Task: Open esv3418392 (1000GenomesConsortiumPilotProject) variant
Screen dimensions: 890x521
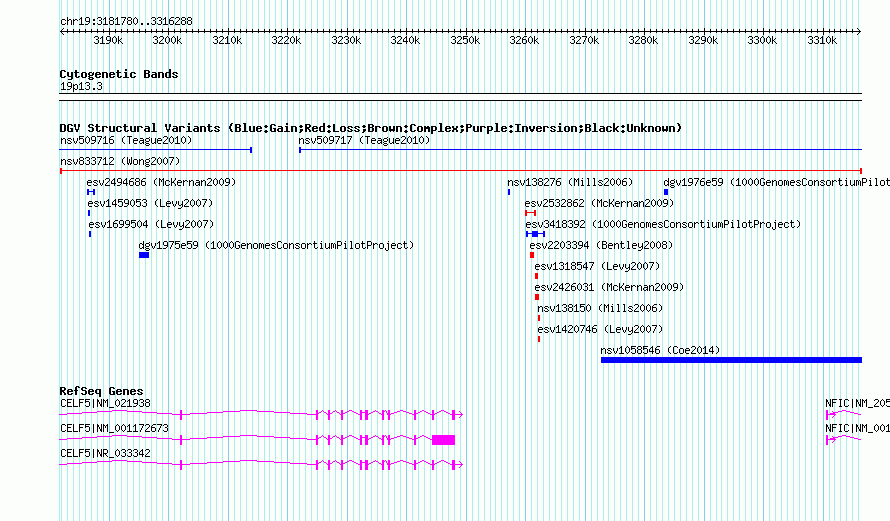Action: (663, 224)
